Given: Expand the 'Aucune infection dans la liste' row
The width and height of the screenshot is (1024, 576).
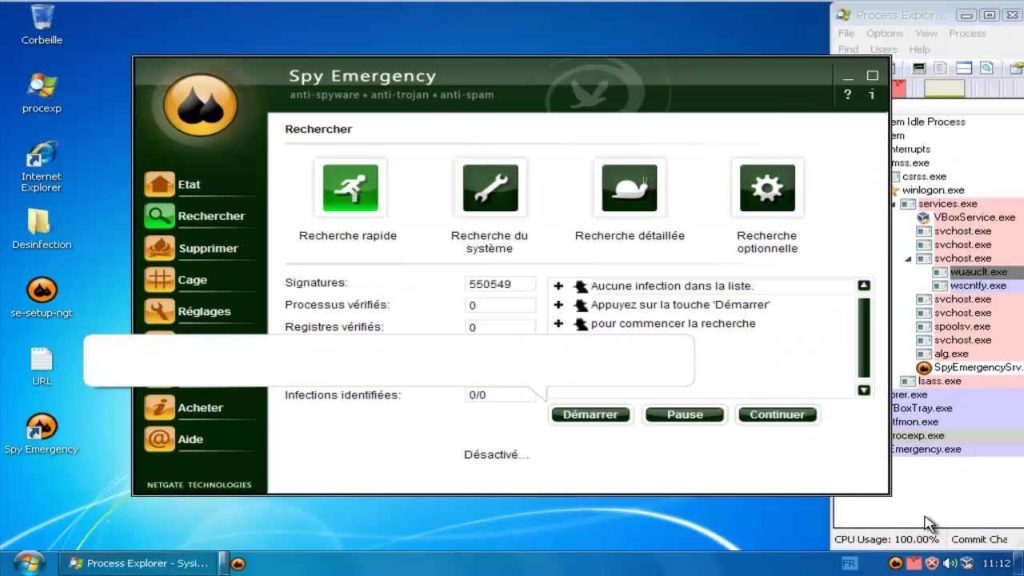Looking at the screenshot, I should pyautogui.click(x=558, y=286).
